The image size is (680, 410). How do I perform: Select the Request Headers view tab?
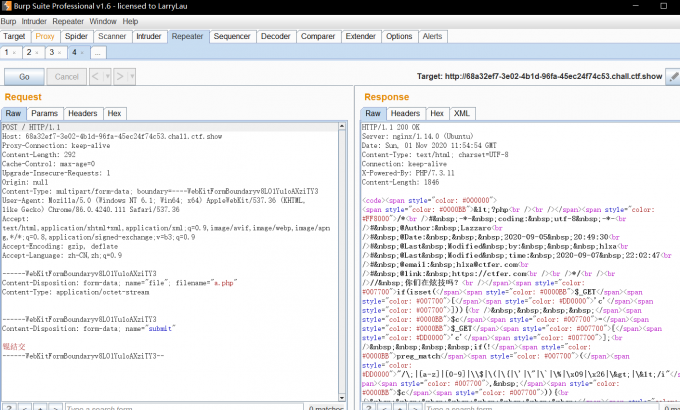(x=83, y=113)
